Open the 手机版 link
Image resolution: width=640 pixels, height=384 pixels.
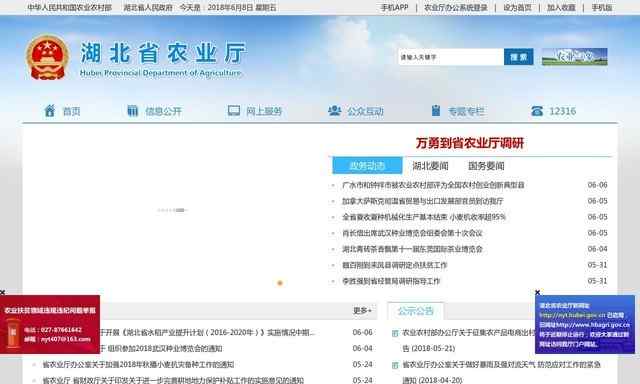(x=602, y=7)
